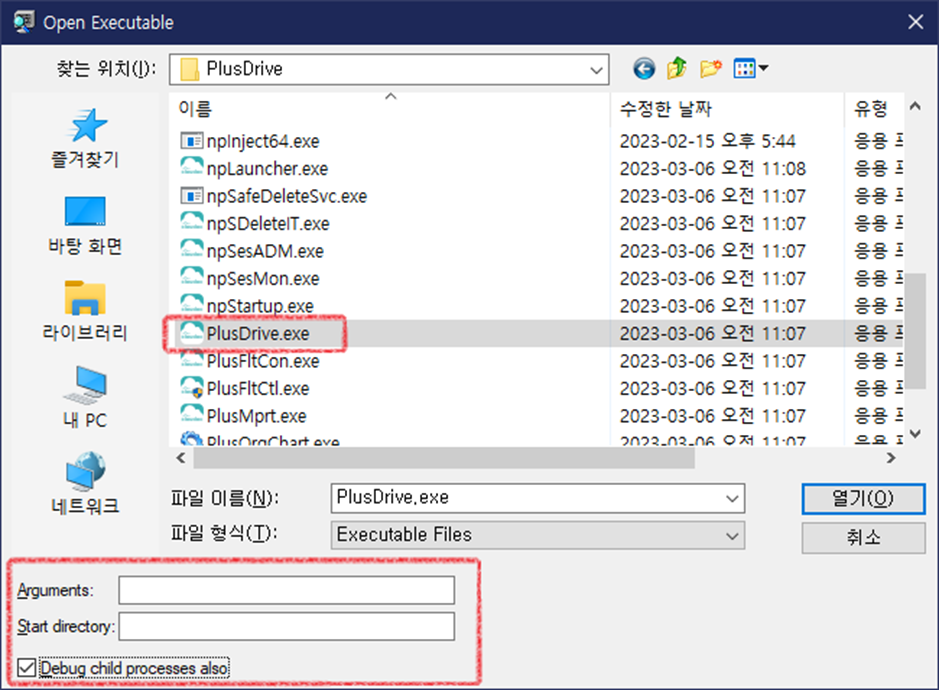The image size is (939, 690).
Task: Select the PlusMprt.exe file icon
Action: pos(191,414)
